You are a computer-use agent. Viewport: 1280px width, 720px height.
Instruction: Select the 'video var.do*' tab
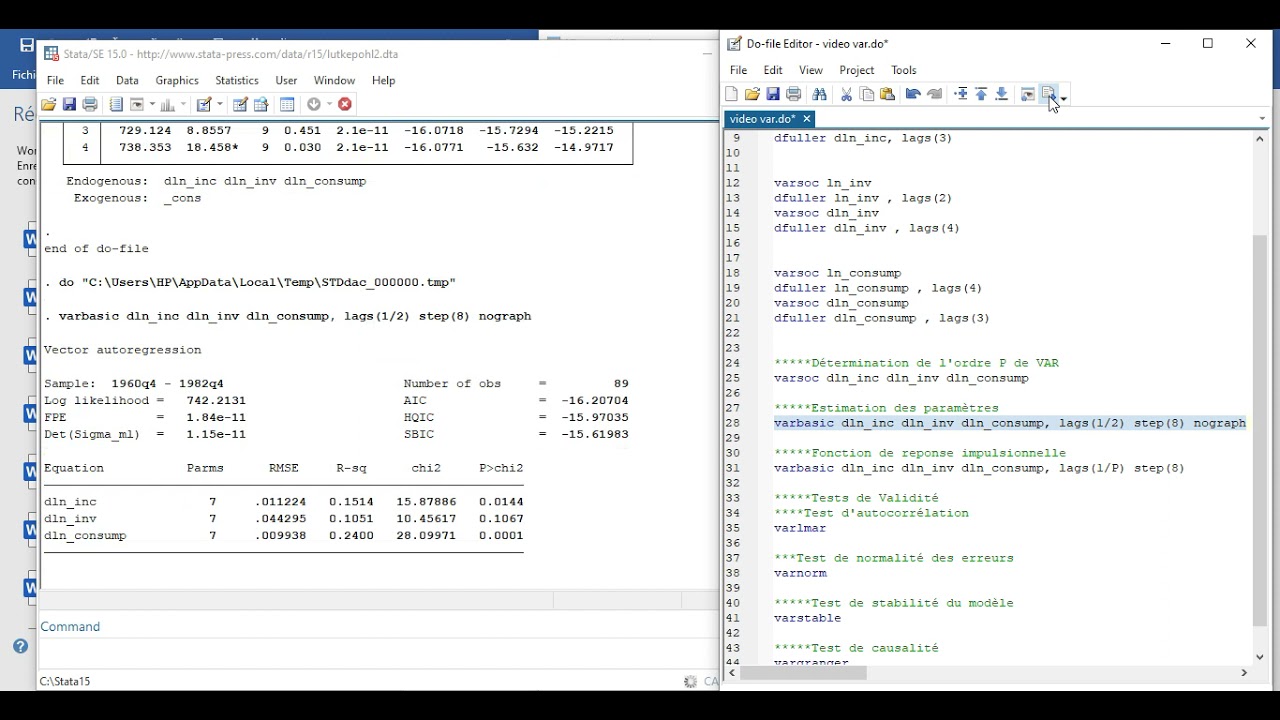762,119
